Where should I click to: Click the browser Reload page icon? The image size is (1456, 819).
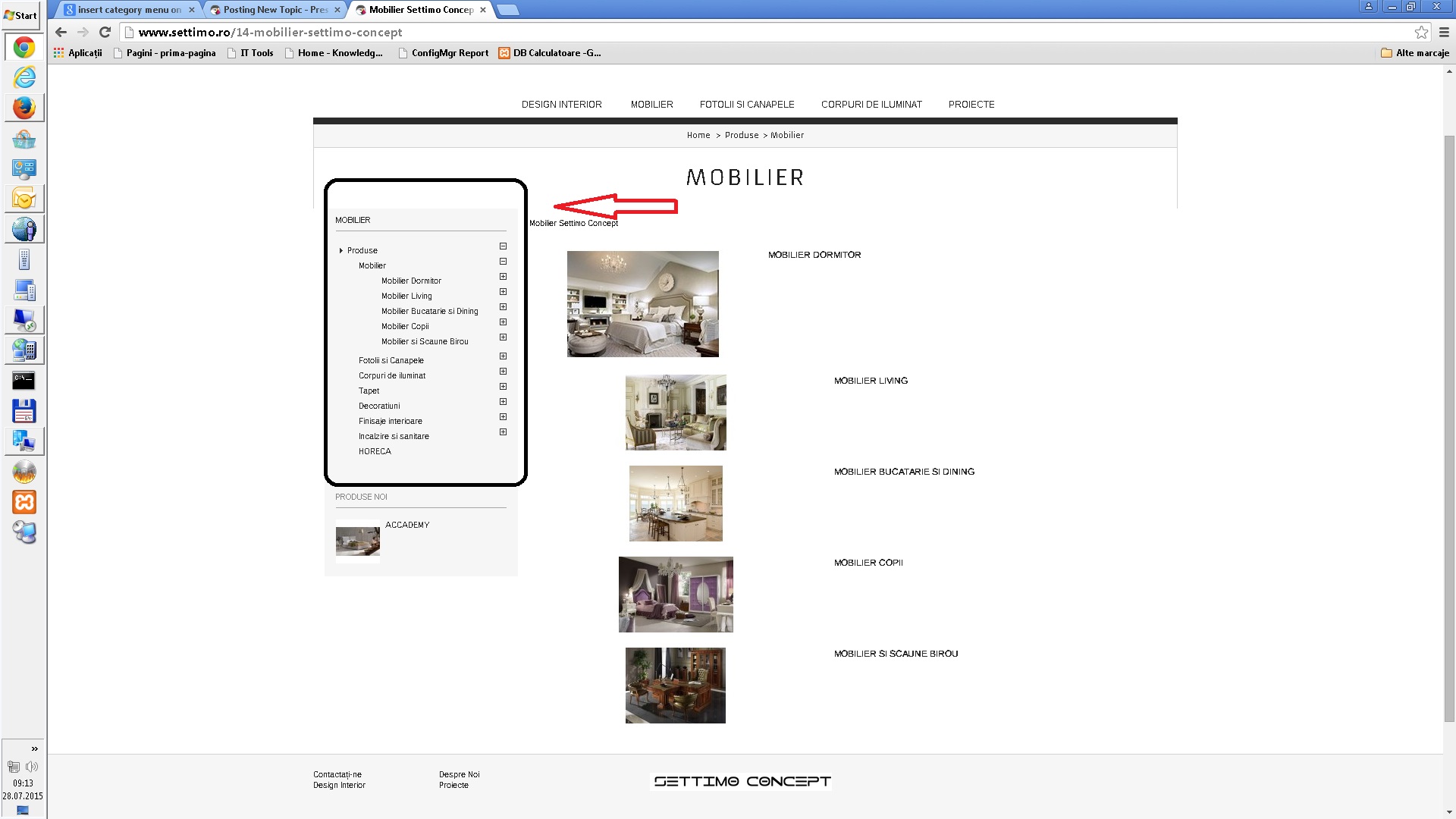[105, 32]
